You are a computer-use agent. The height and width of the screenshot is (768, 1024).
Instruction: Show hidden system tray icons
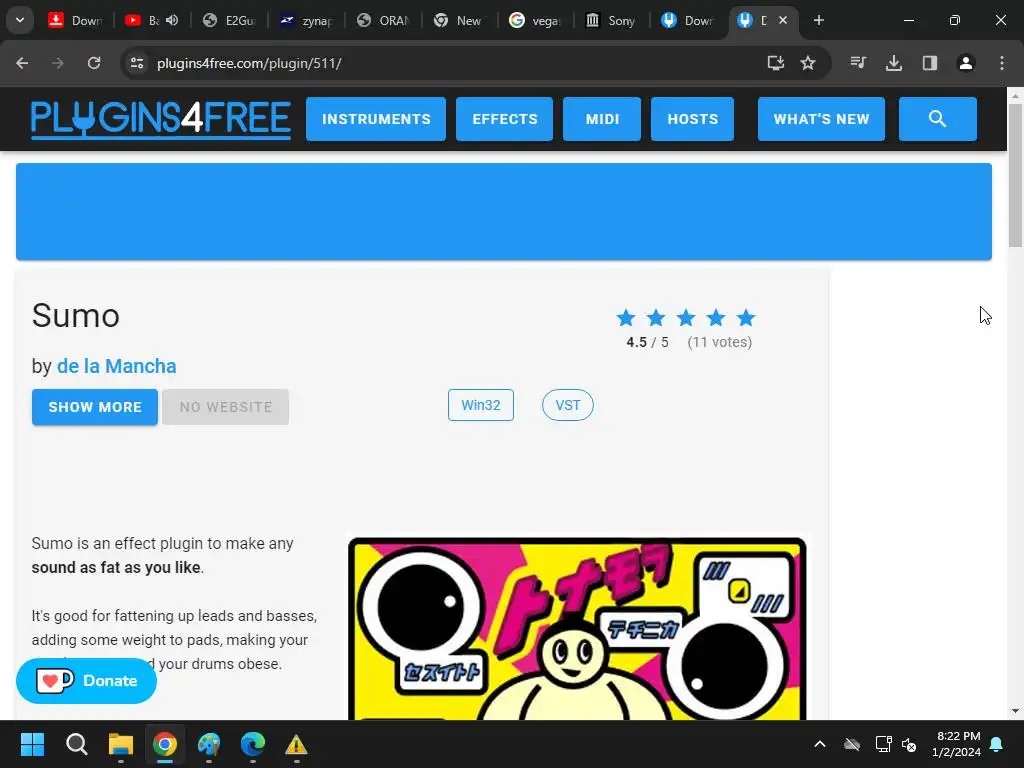click(x=820, y=744)
